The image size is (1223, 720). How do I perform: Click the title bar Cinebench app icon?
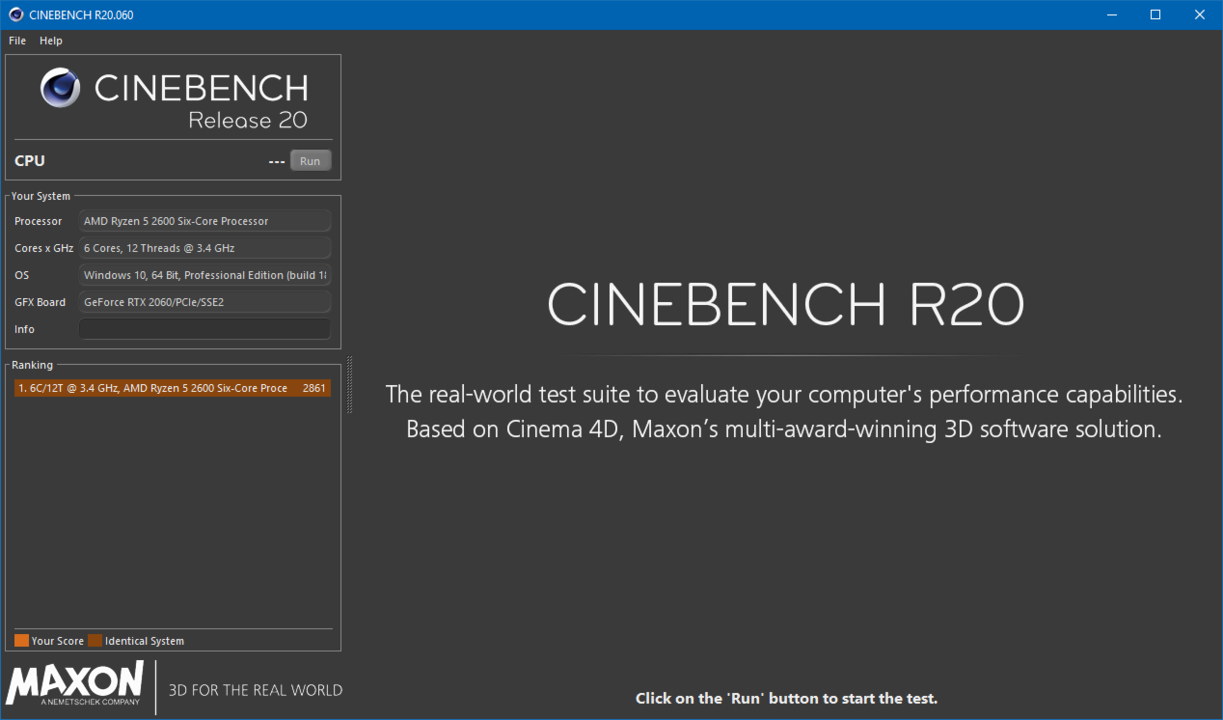(15, 15)
